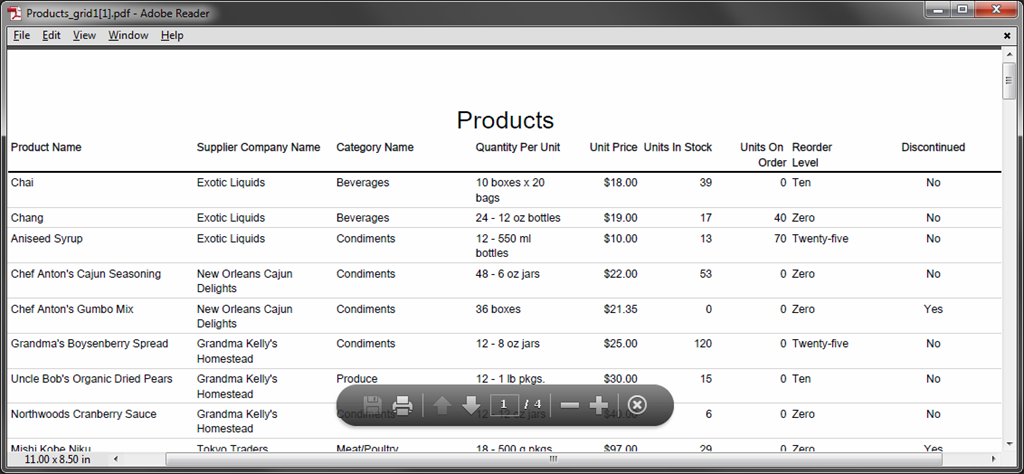
Task: Close the document using menu bar X
Action: tap(1007, 36)
